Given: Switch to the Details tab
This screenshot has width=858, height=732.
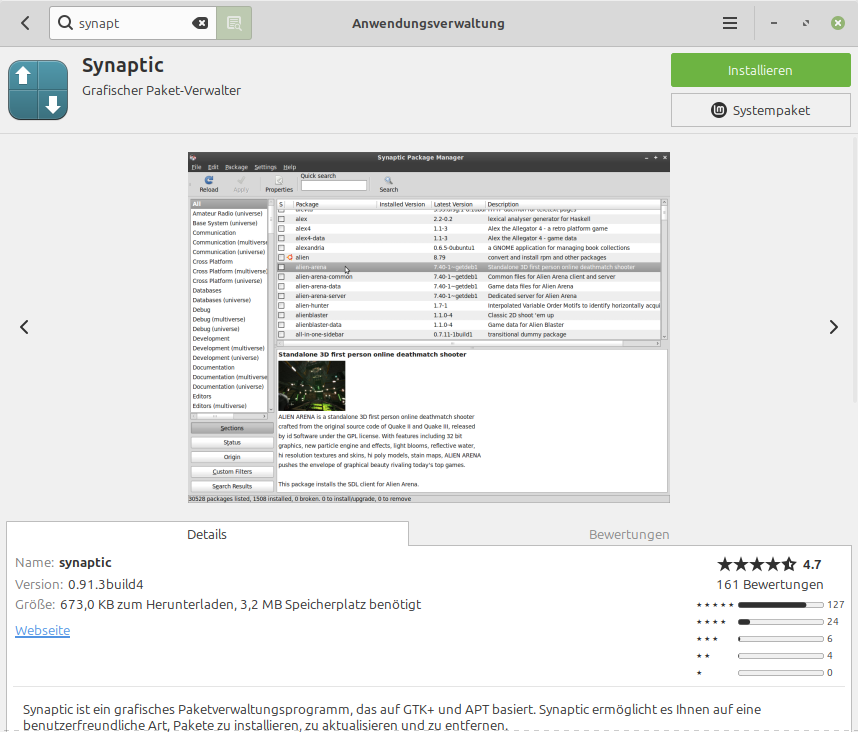Looking at the screenshot, I should pyautogui.click(x=207, y=534).
